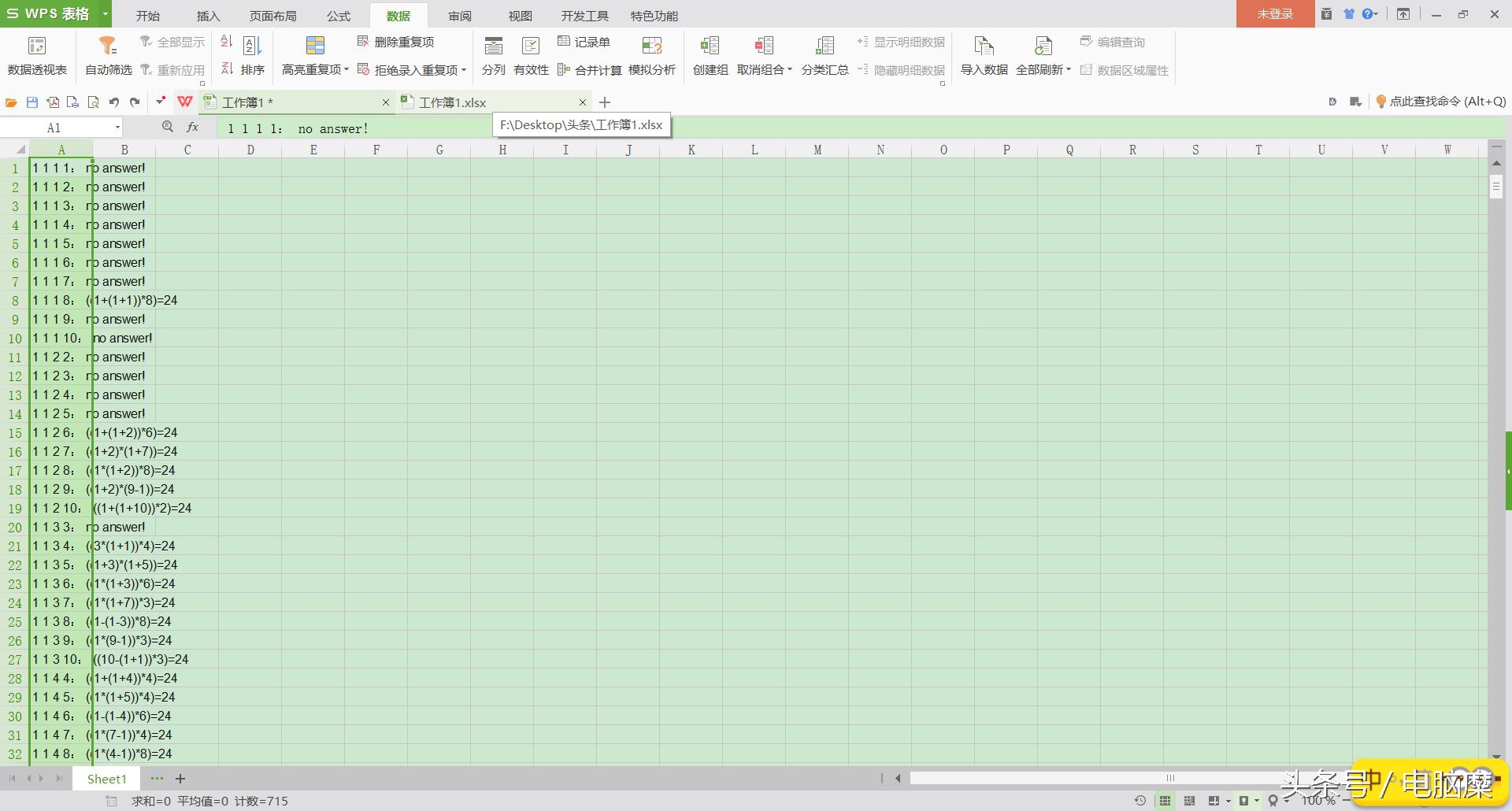Switch to the 公式 ribbon tab
The height and width of the screenshot is (811, 1512).
(x=339, y=16)
